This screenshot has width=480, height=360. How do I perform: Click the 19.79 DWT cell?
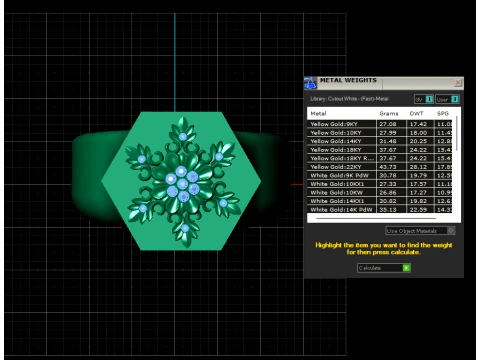point(418,175)
